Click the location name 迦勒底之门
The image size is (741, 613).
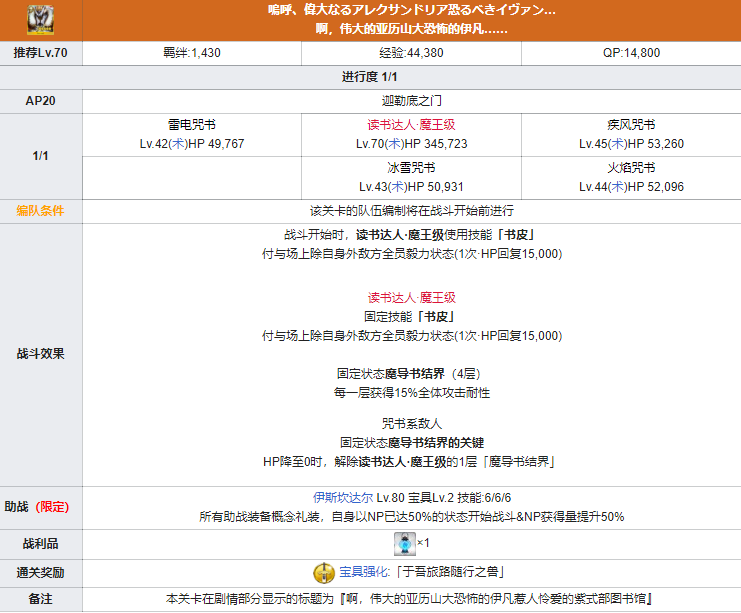click(411, 101)
